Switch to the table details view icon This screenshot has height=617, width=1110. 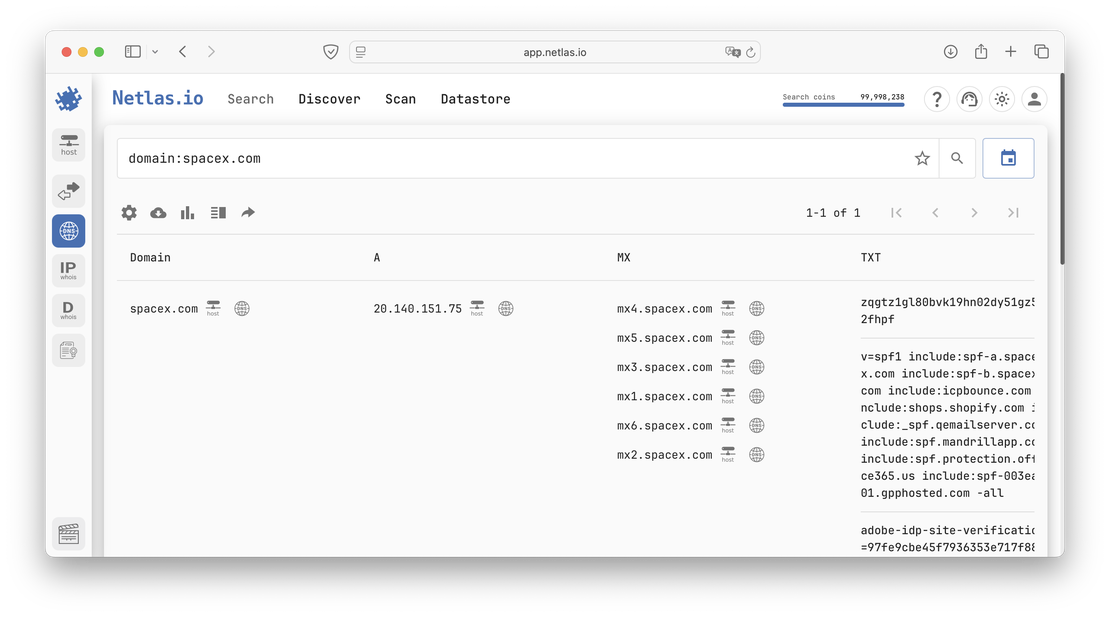click(x=218, y=212)
